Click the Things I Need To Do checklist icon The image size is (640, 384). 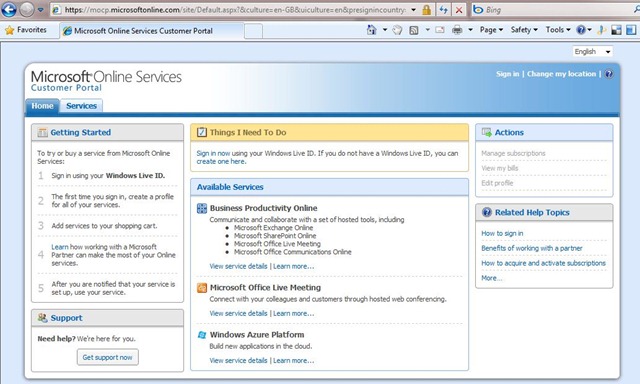click(x=202, y=132)
